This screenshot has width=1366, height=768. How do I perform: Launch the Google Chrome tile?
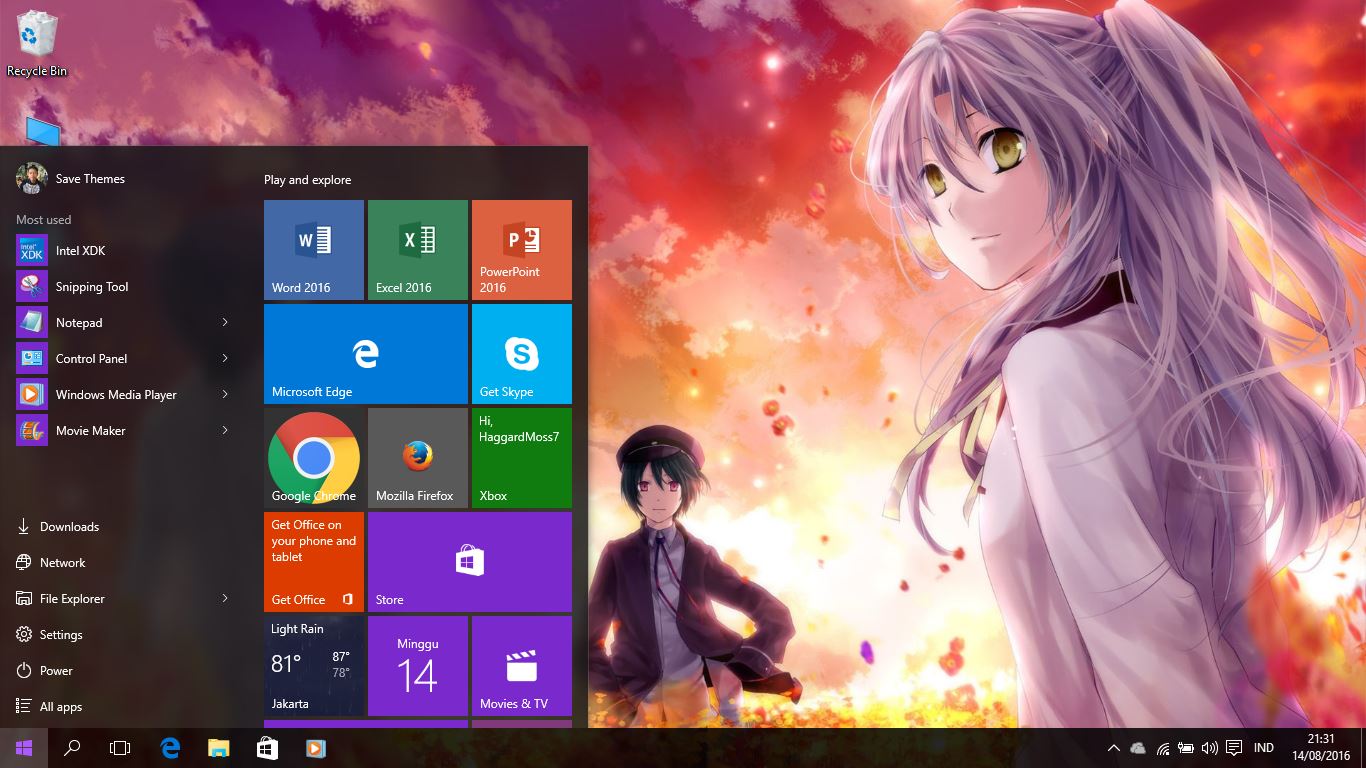(x=314, y=458)
